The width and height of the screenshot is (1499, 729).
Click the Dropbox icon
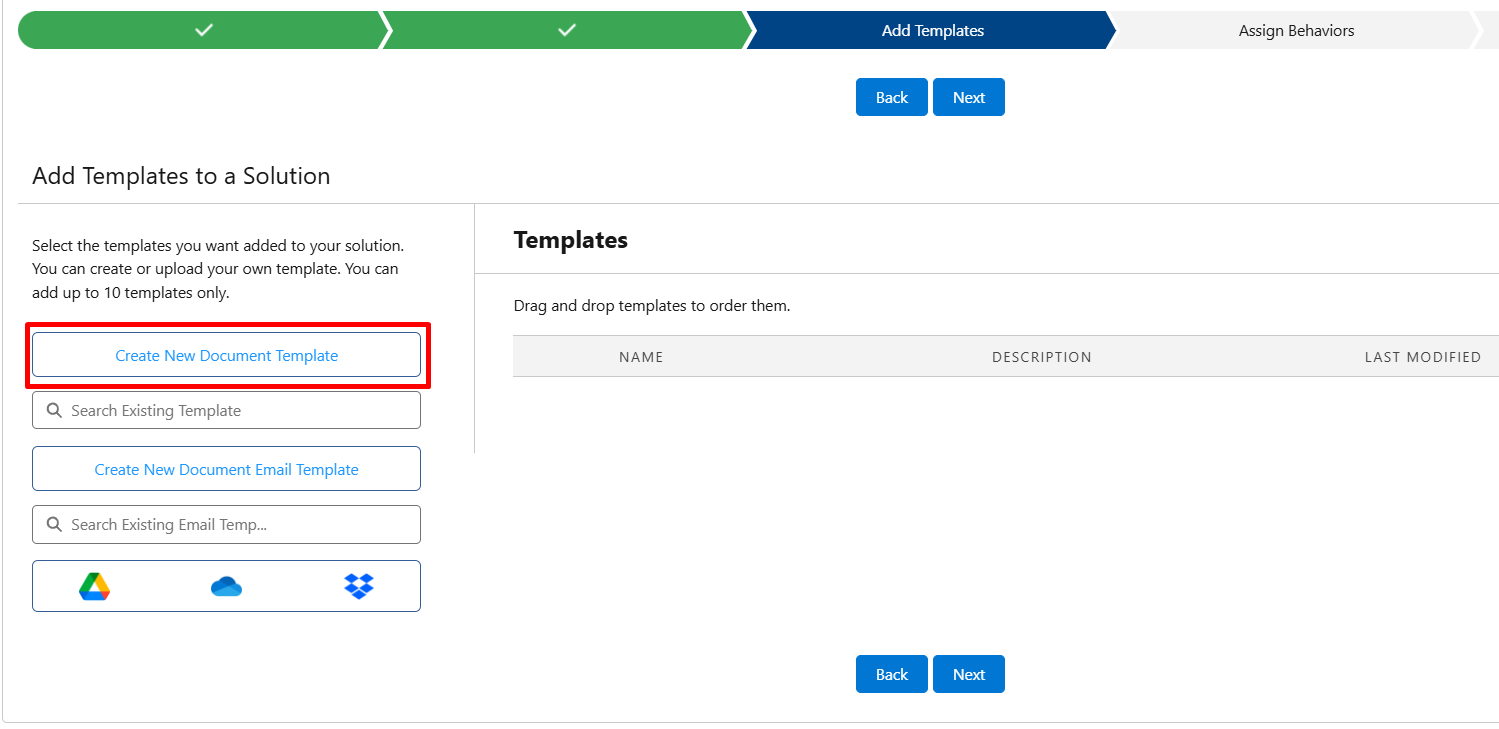358,586
